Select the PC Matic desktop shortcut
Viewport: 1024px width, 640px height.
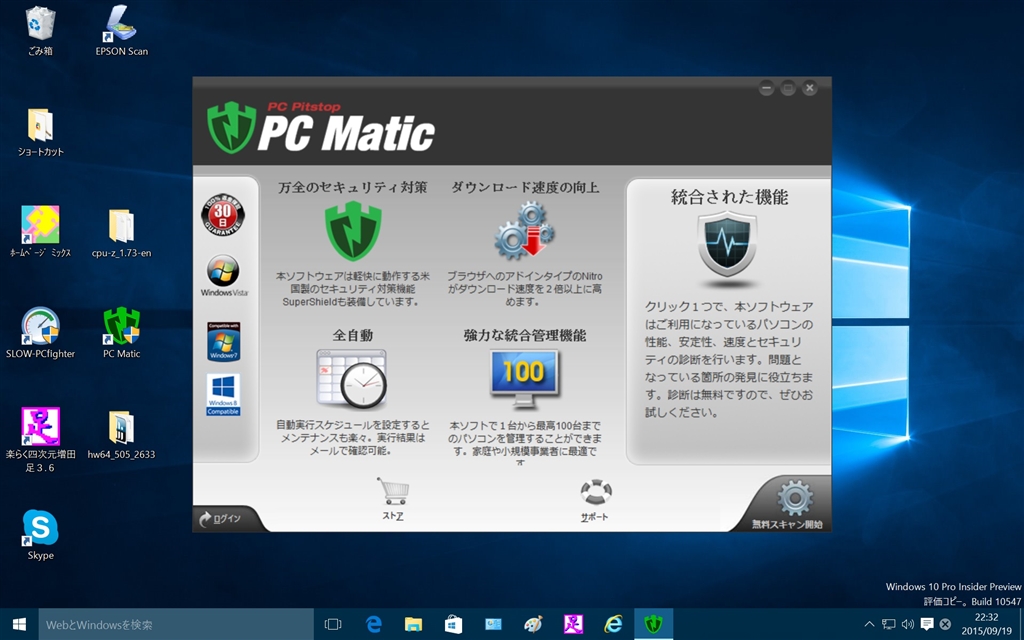pos(121,333)
